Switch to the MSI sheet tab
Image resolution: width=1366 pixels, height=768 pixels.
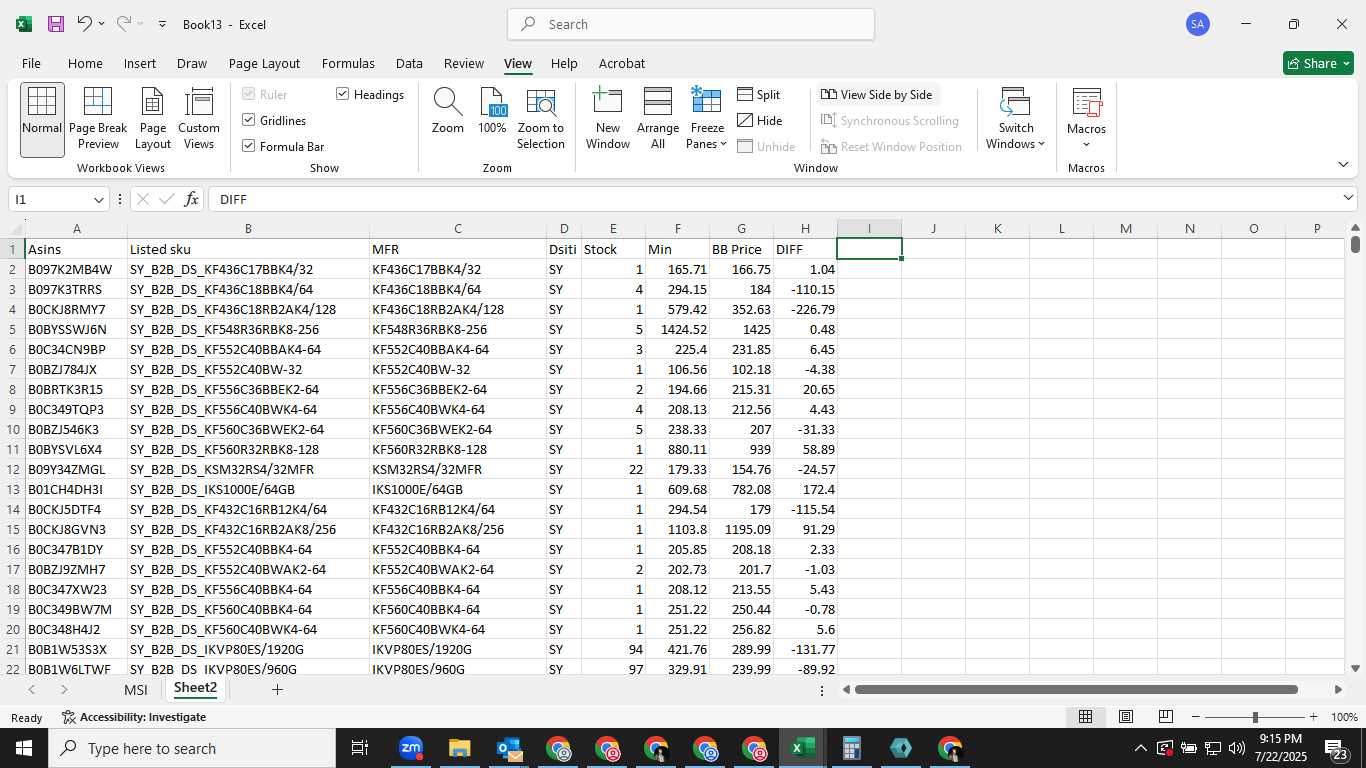[x=135, y=690]
